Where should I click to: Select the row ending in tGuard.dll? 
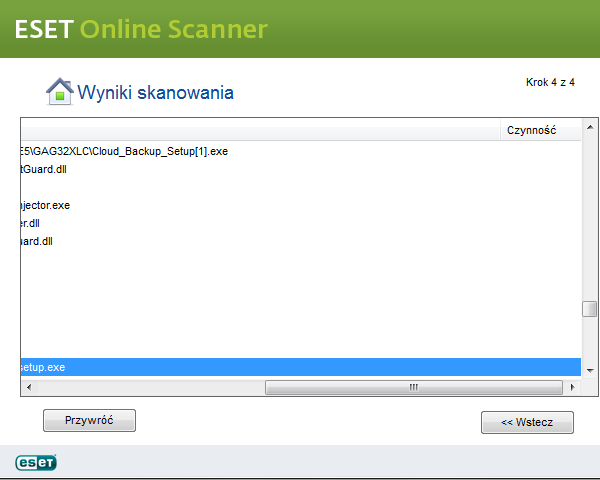tap(301, 169)
